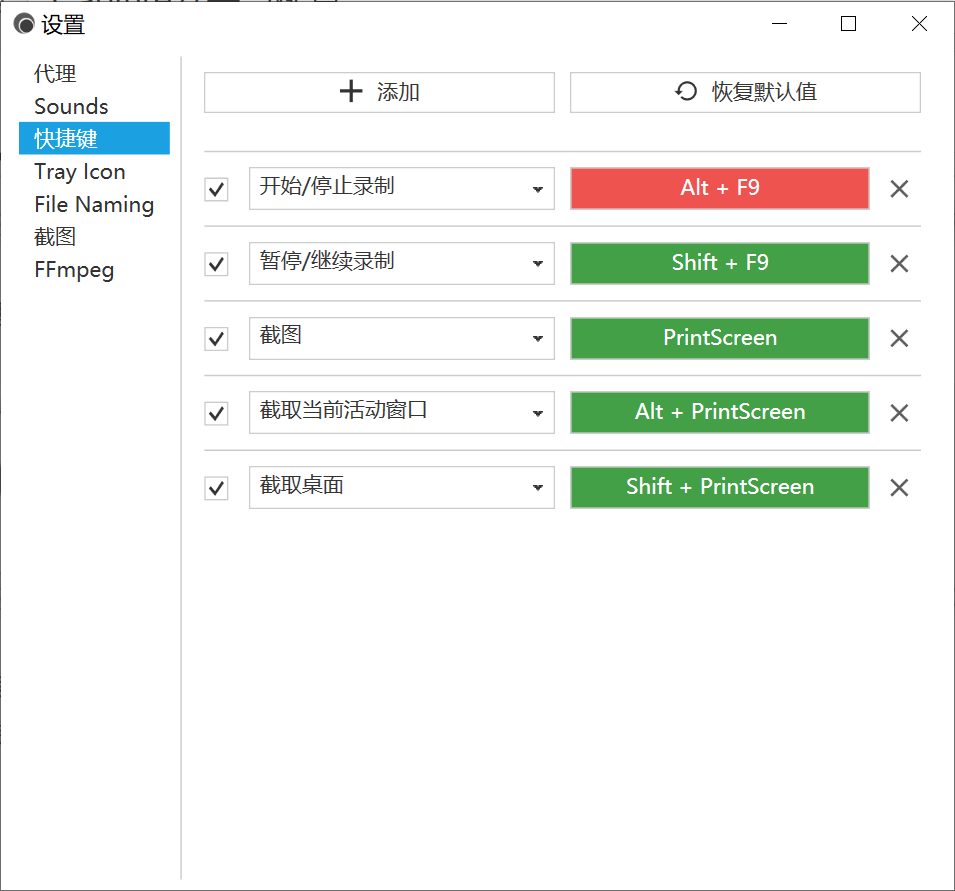This screenshot has width=955, height=891.
Task: Toggle the 截取桌面 checkbox
Action: pyautogui.click(x=216, y=487)
